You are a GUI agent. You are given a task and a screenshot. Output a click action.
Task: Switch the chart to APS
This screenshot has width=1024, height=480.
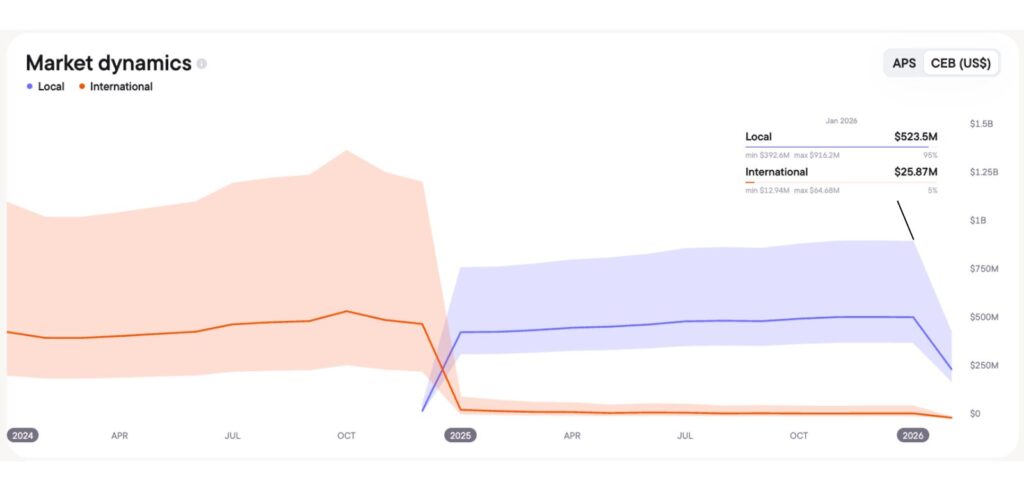coord(904,63)
